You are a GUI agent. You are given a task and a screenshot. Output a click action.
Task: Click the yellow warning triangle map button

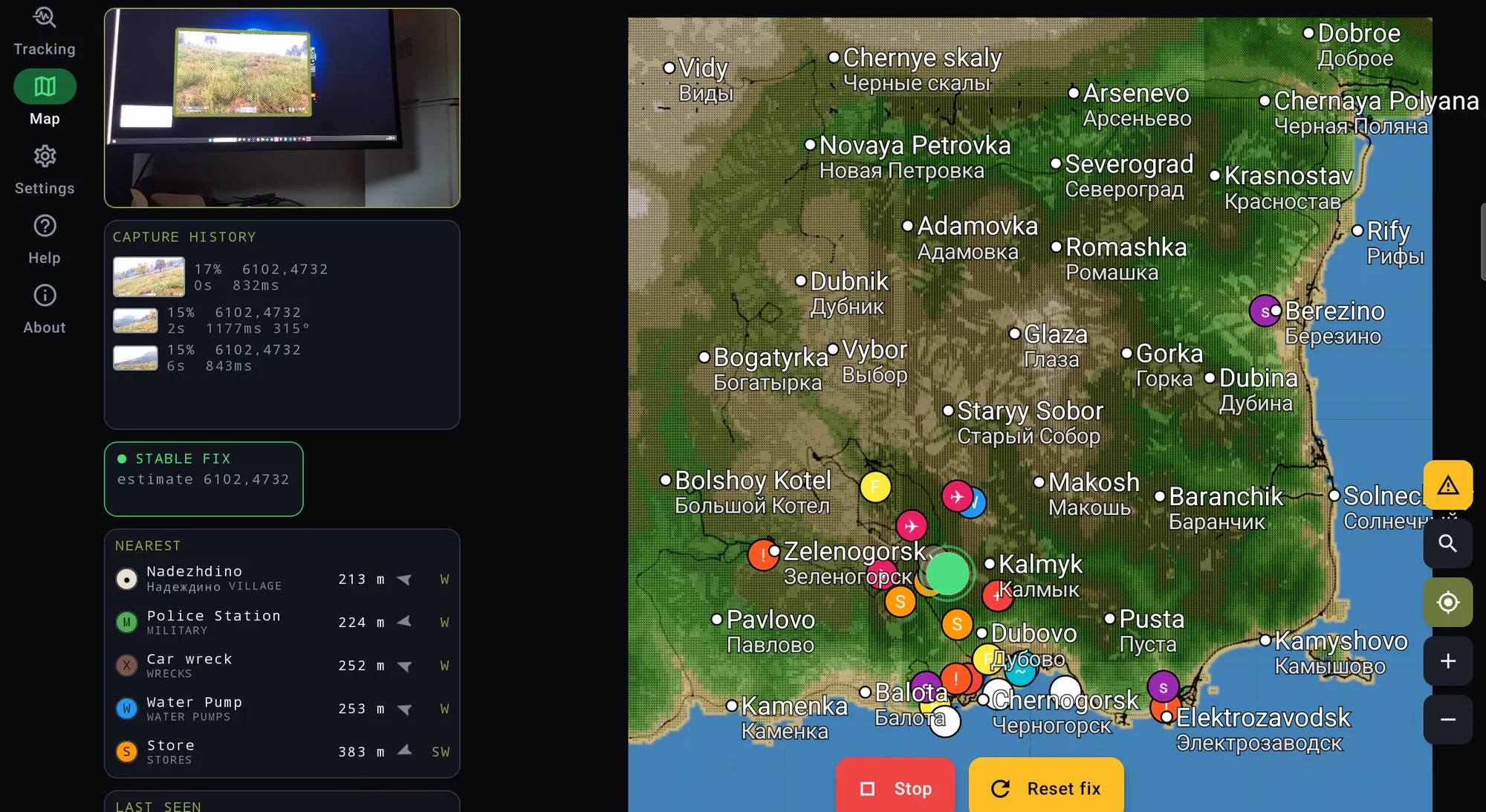[x=1447, y=485]
